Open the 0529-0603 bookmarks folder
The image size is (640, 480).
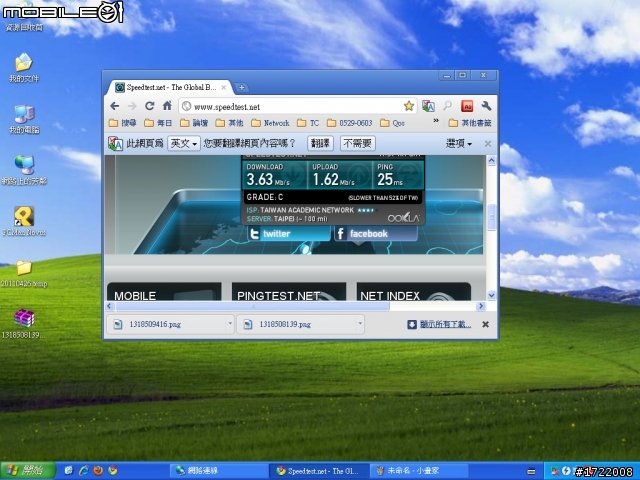tap(350, 123)
